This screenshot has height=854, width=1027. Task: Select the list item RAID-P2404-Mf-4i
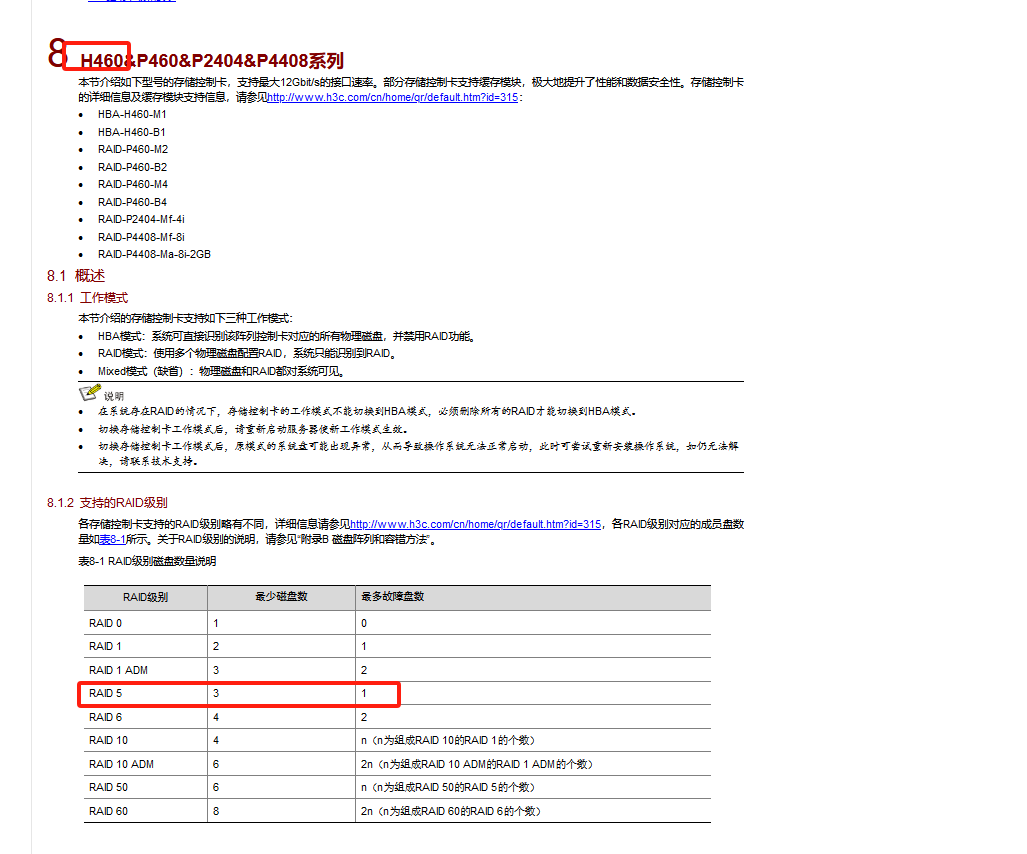tap(141, 219)
